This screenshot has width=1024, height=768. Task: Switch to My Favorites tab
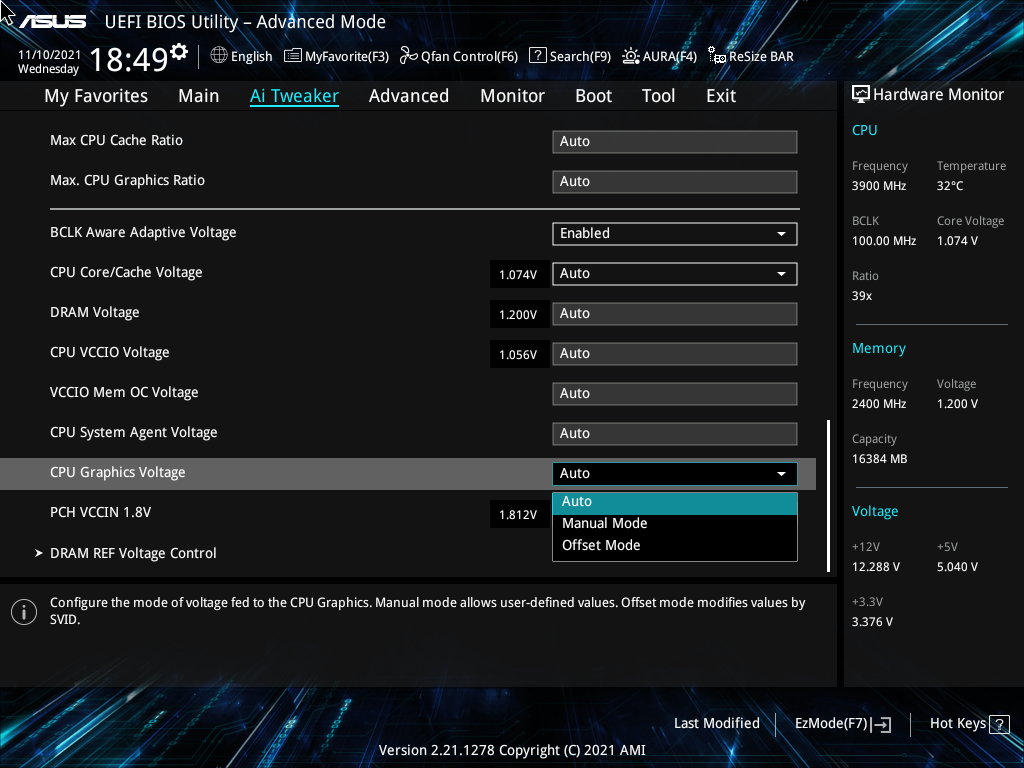click(x=96, y=96)
